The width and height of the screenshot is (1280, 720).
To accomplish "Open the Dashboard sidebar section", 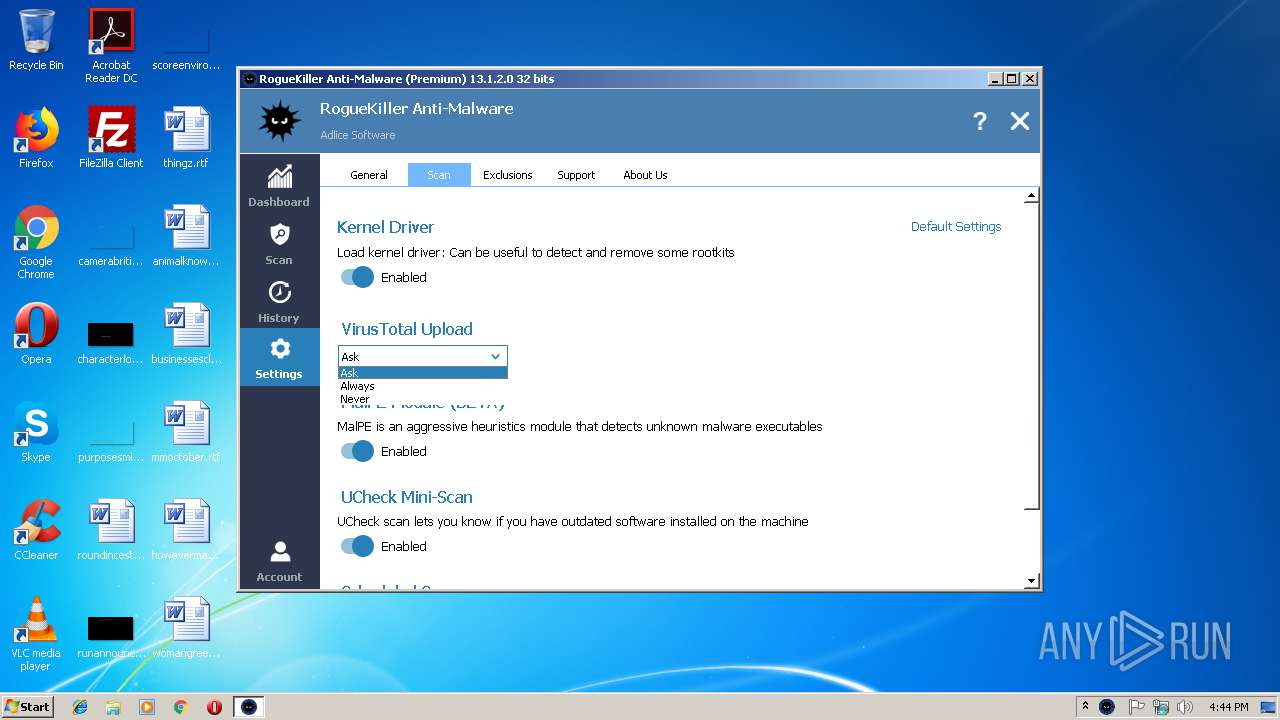I will 279,186.
